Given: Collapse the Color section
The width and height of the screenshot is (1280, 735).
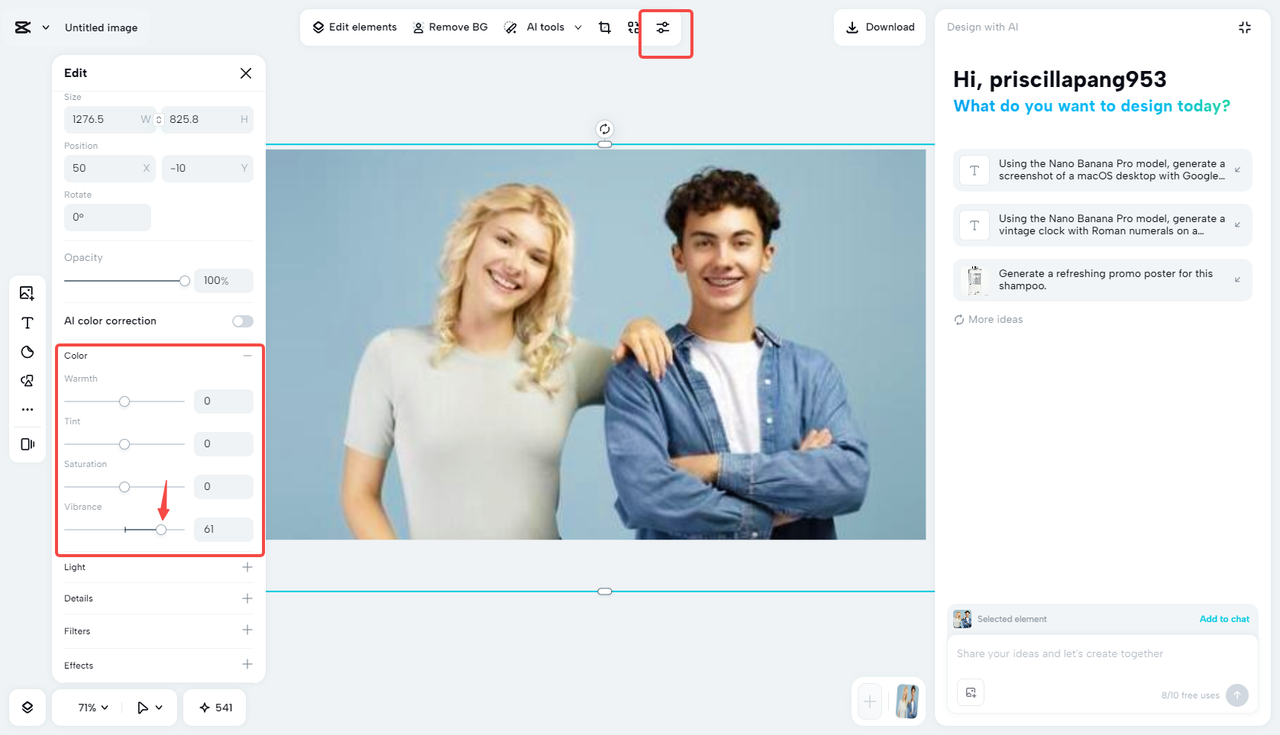Looking at the screenshot, I should 247,356.
